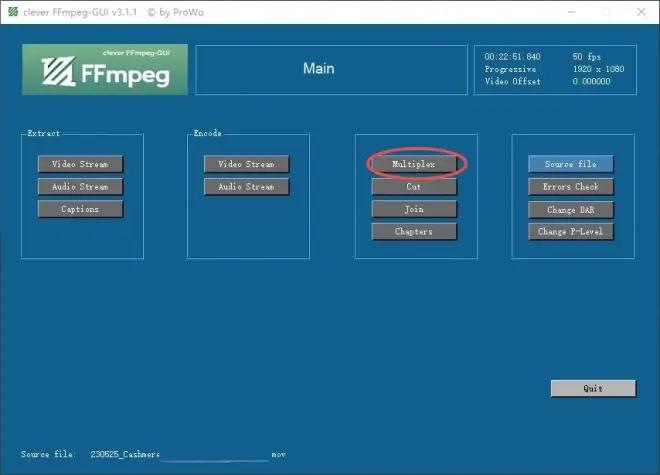Viewport: 660px width, 475px height.
Task: Quit the application
Action: [593, 388]
